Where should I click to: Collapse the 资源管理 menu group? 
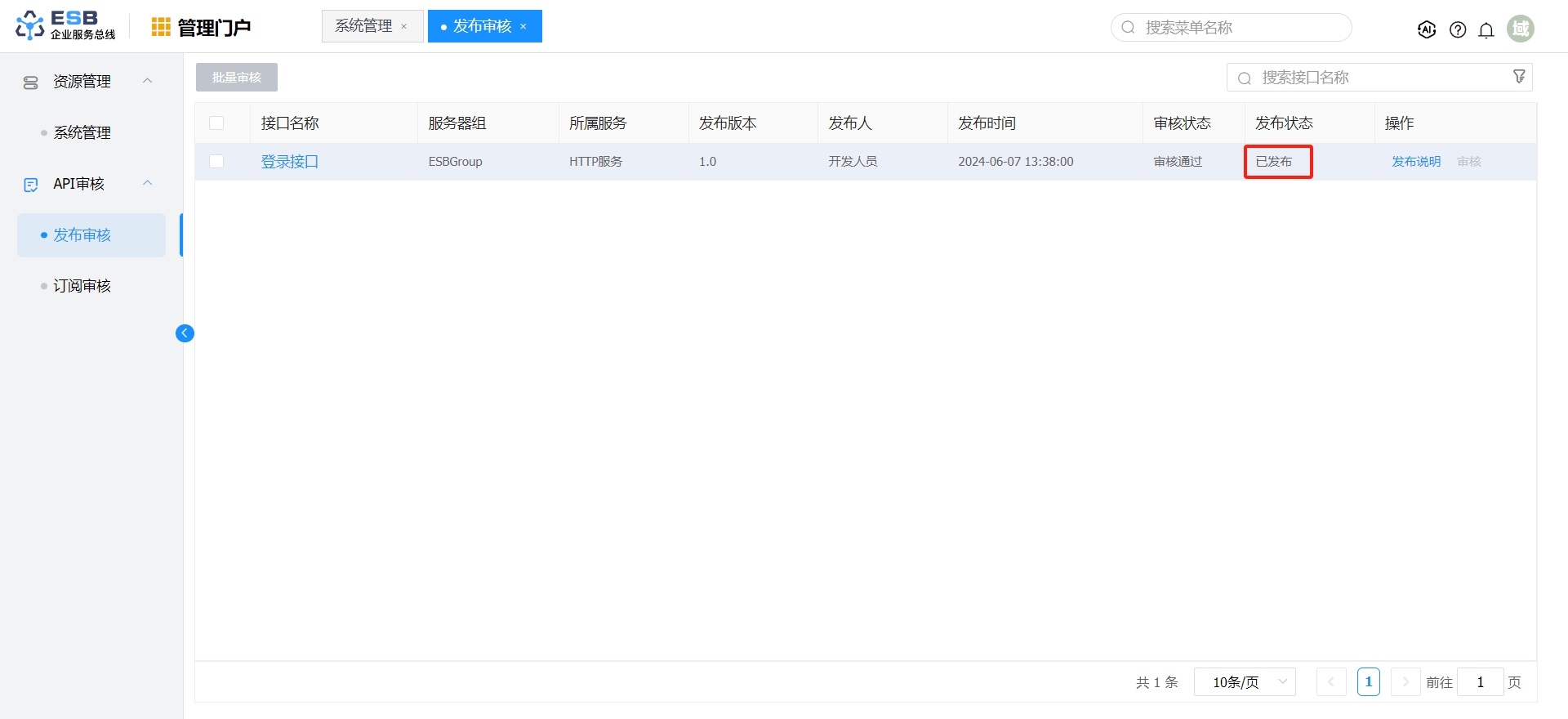pos(148,81)
